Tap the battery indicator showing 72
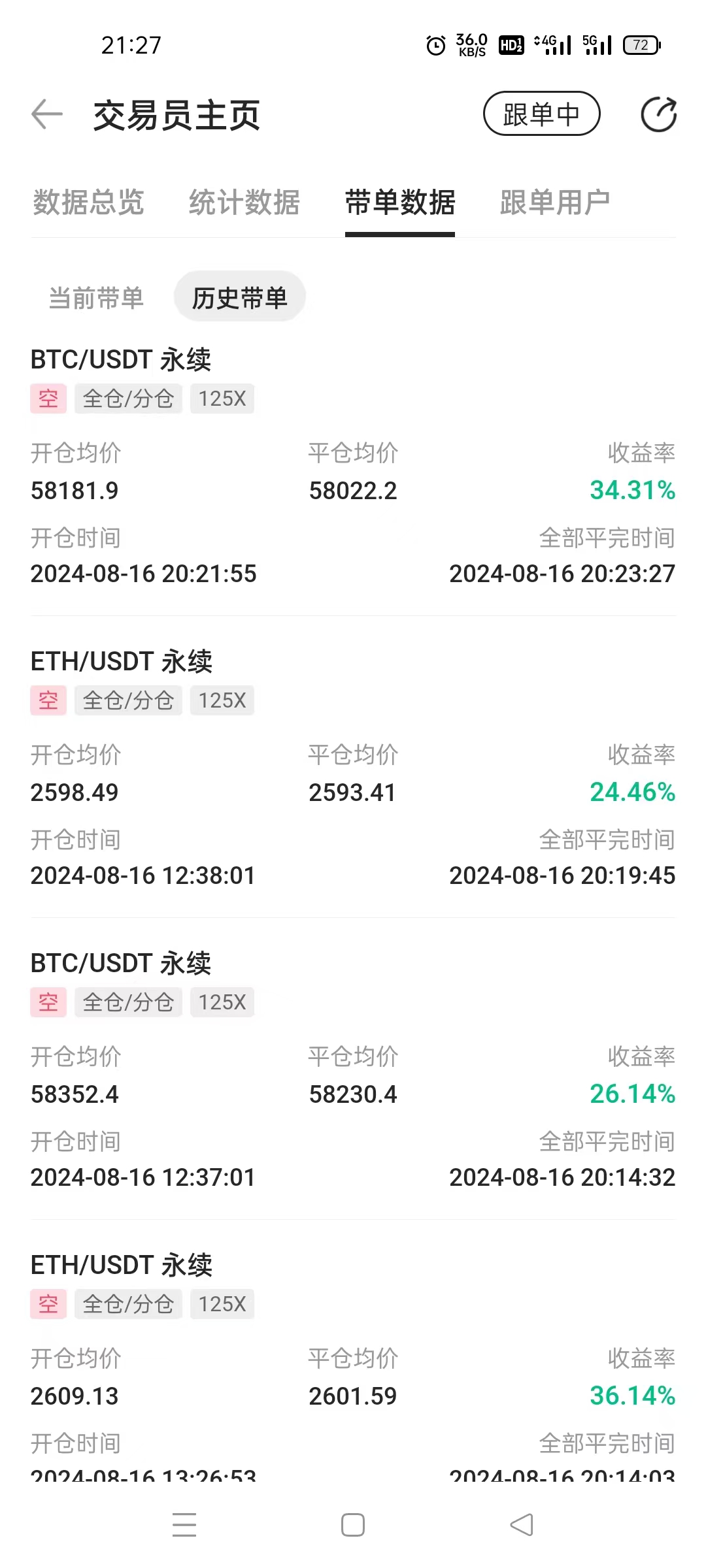Image resolution: width=706 pixels, height=1568 pixels. [x=642, y=45]
